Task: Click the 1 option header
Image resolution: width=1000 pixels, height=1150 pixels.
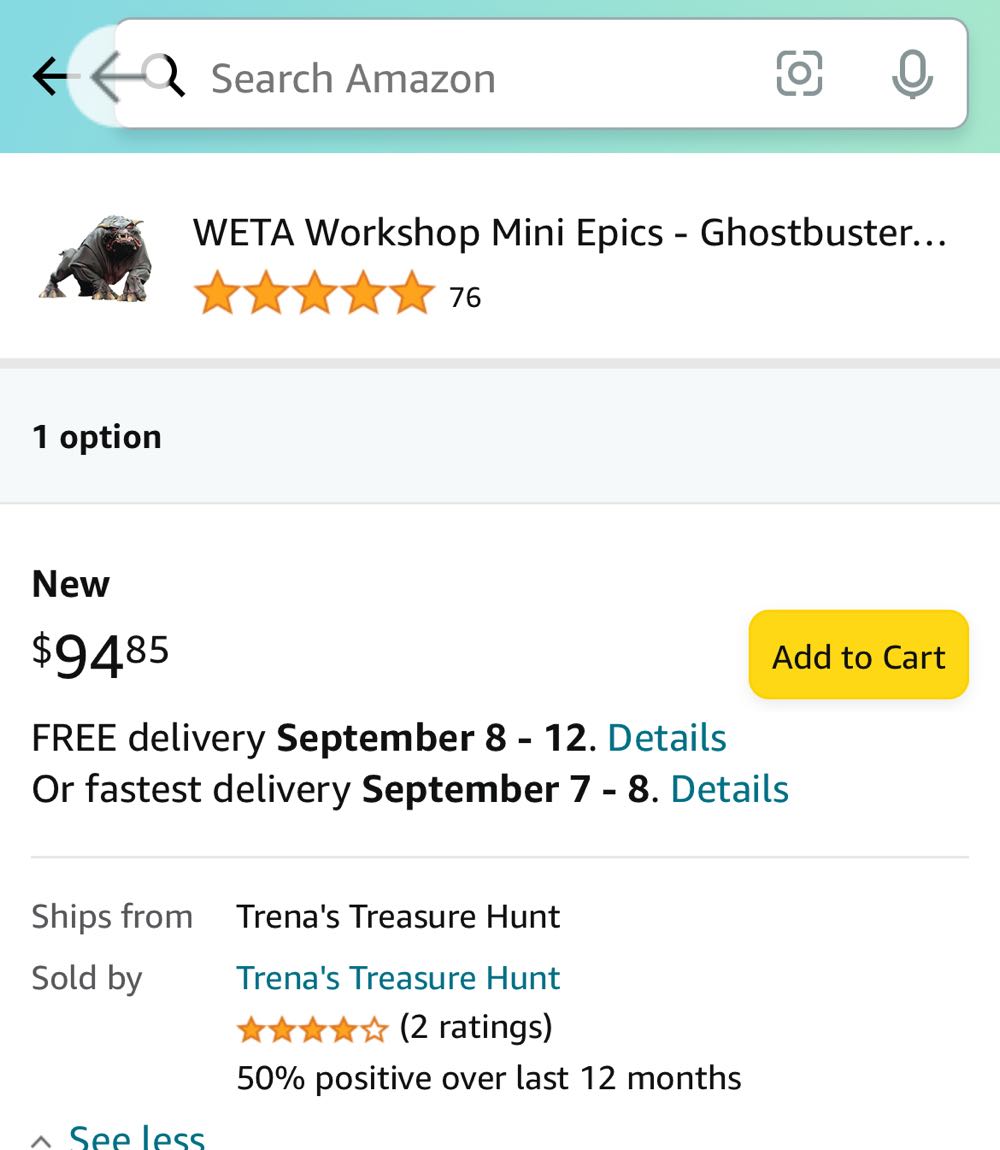Action: [x=96, y=436]
